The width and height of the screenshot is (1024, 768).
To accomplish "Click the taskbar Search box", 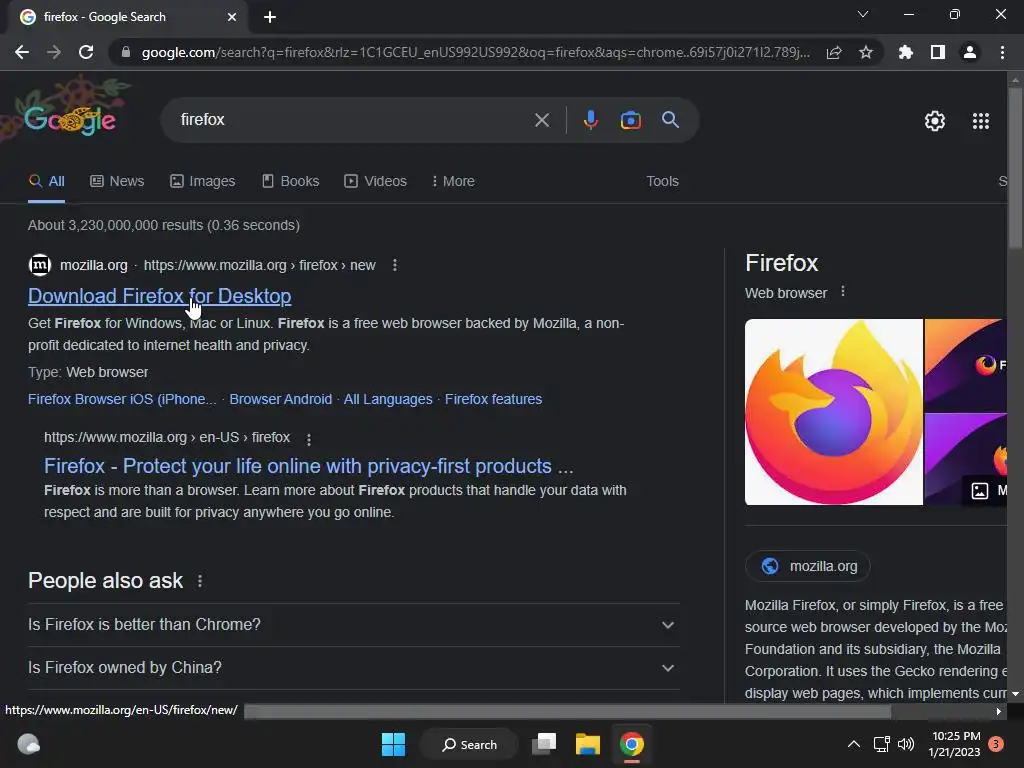I will tap(470, 744).
